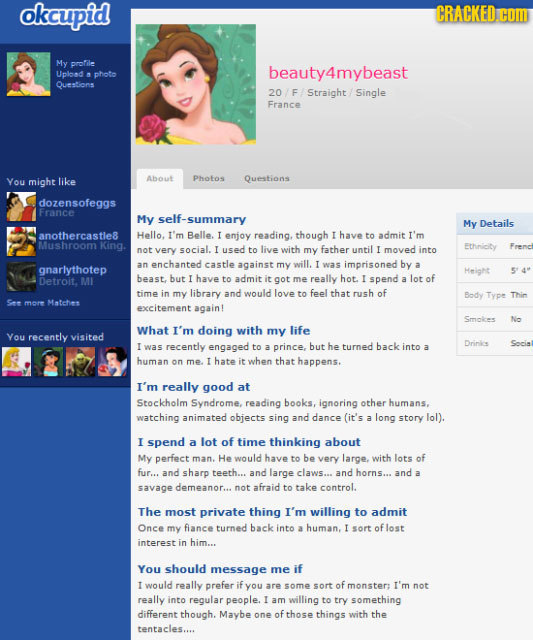Click the gnarlythotep avatar thumbnail

tap(21, 277)
